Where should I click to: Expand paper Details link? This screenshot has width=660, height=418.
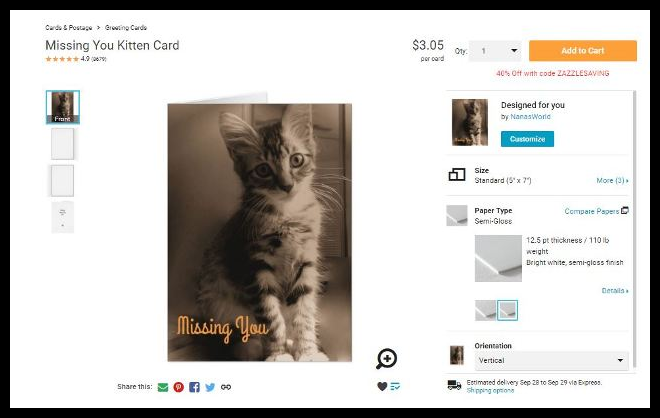[615, 290]
